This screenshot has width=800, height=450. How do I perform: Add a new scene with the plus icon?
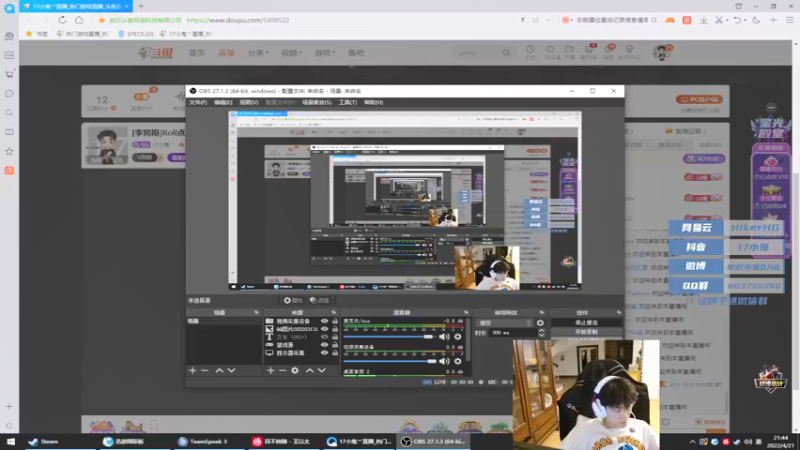click(x=192, y=370)
